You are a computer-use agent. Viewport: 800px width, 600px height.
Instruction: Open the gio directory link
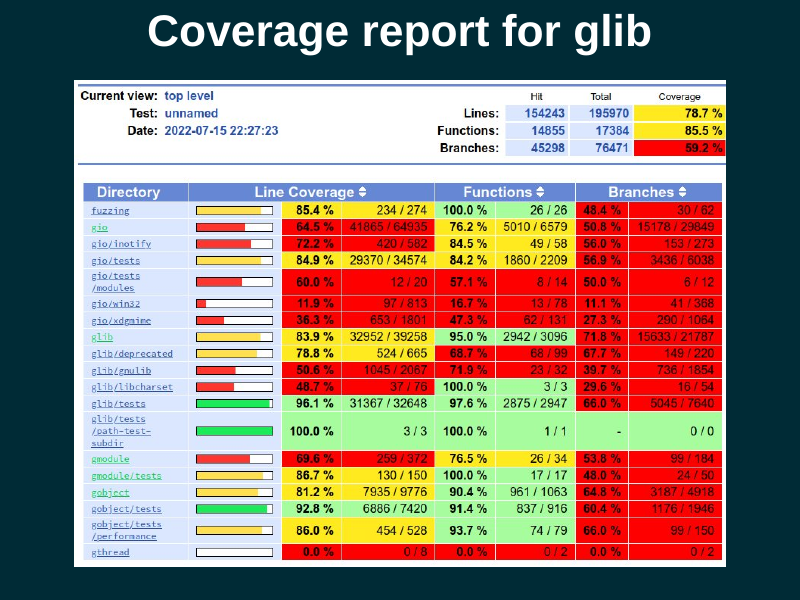click(x=99, y=228)
